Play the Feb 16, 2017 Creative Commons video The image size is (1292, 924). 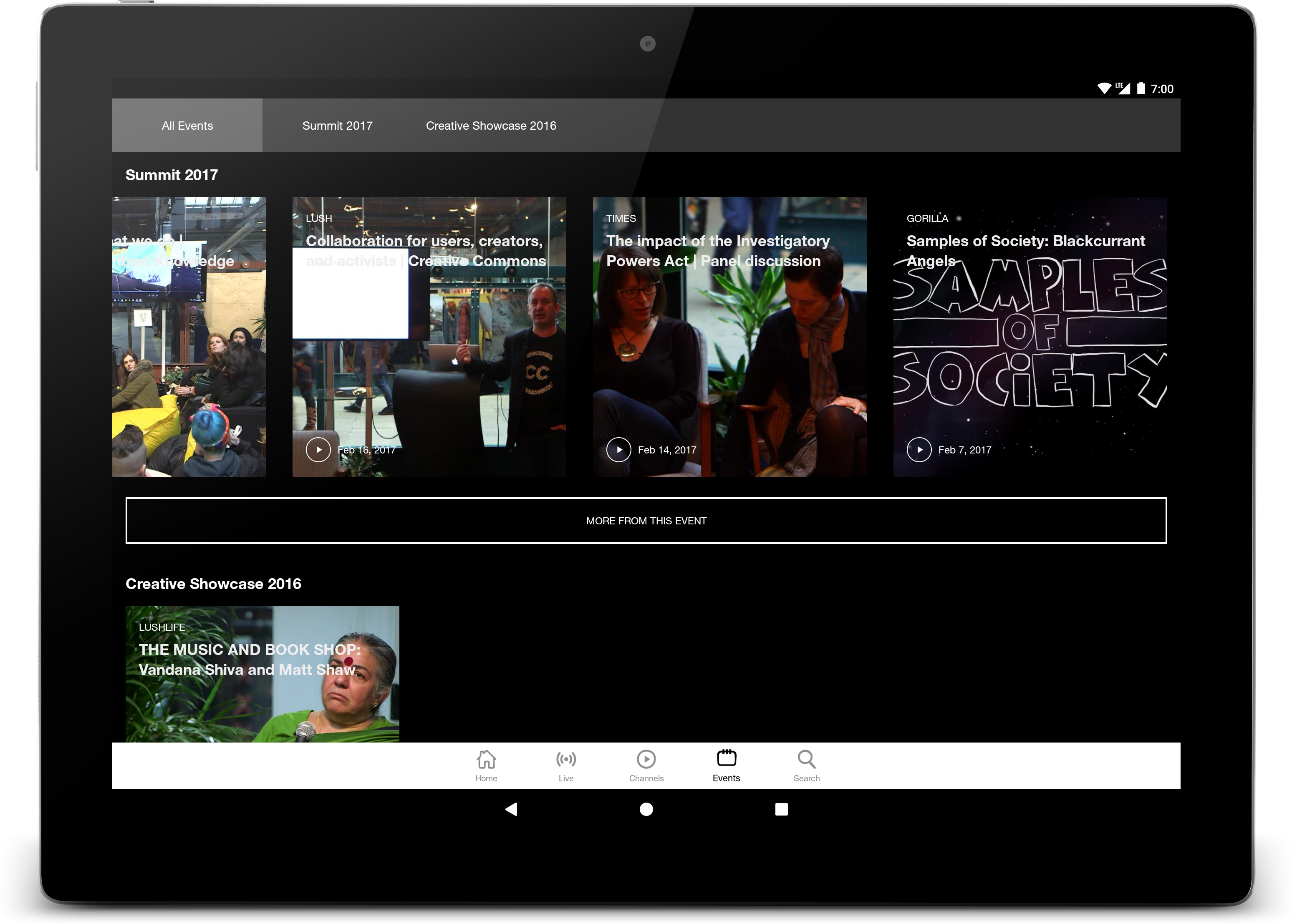[318, 449]
